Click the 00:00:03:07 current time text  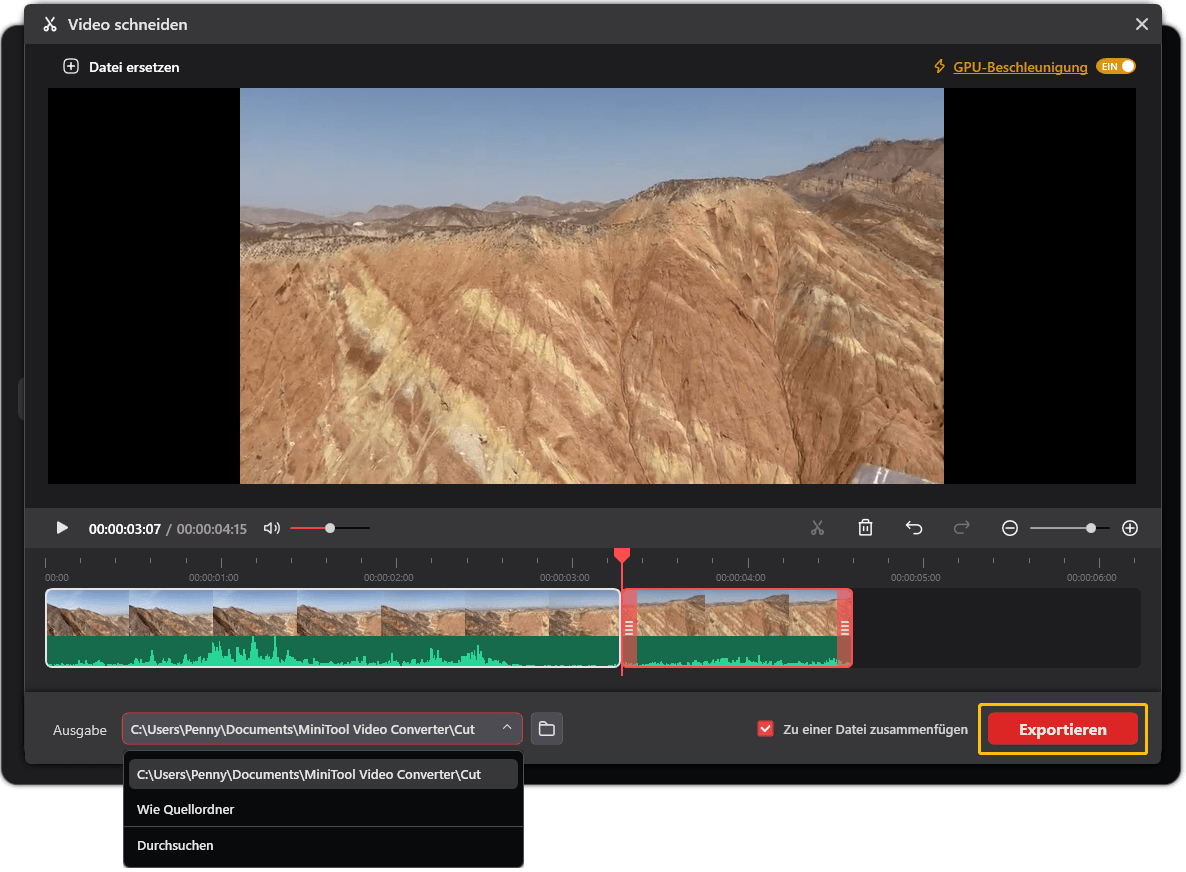point(125,529)
